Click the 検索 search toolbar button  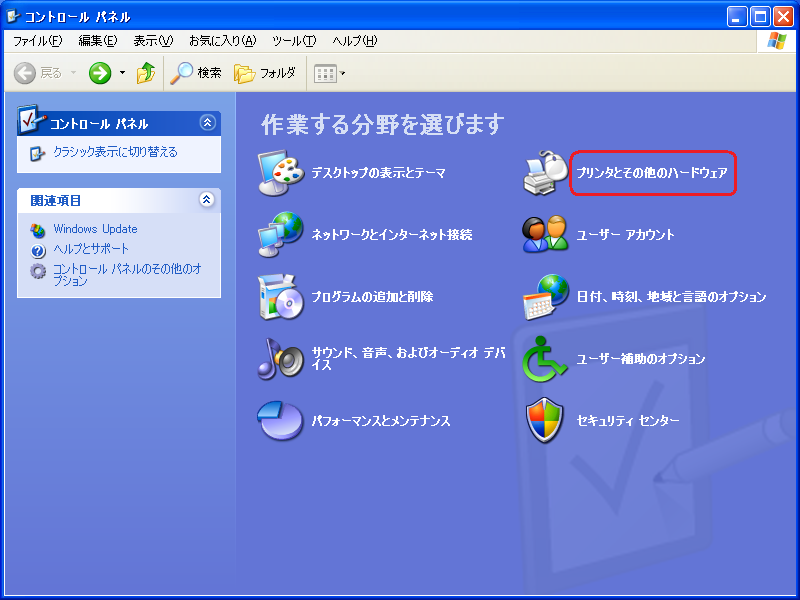point(195,73)
